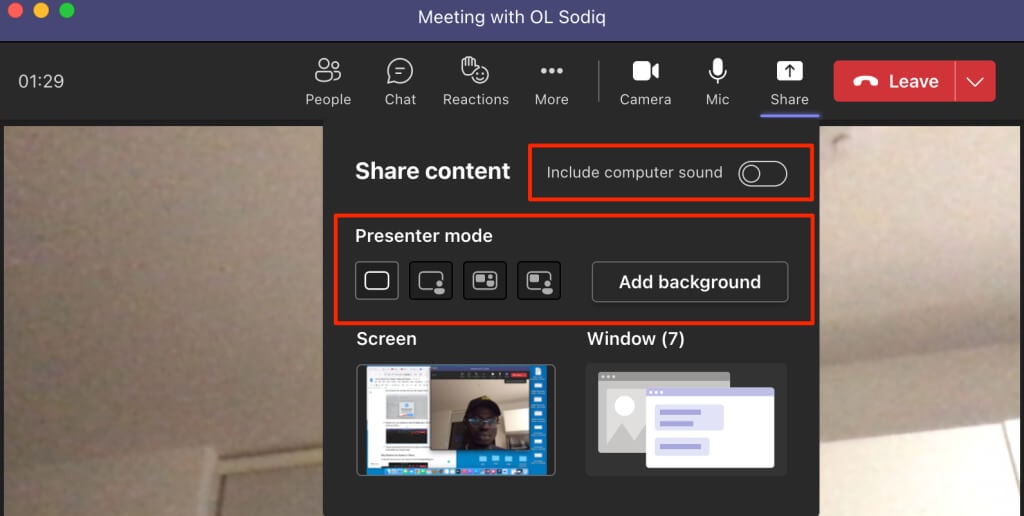Select Standout presenter mode
The height and width of the screenshot is (516, 1024).
(x=431, y=281)
